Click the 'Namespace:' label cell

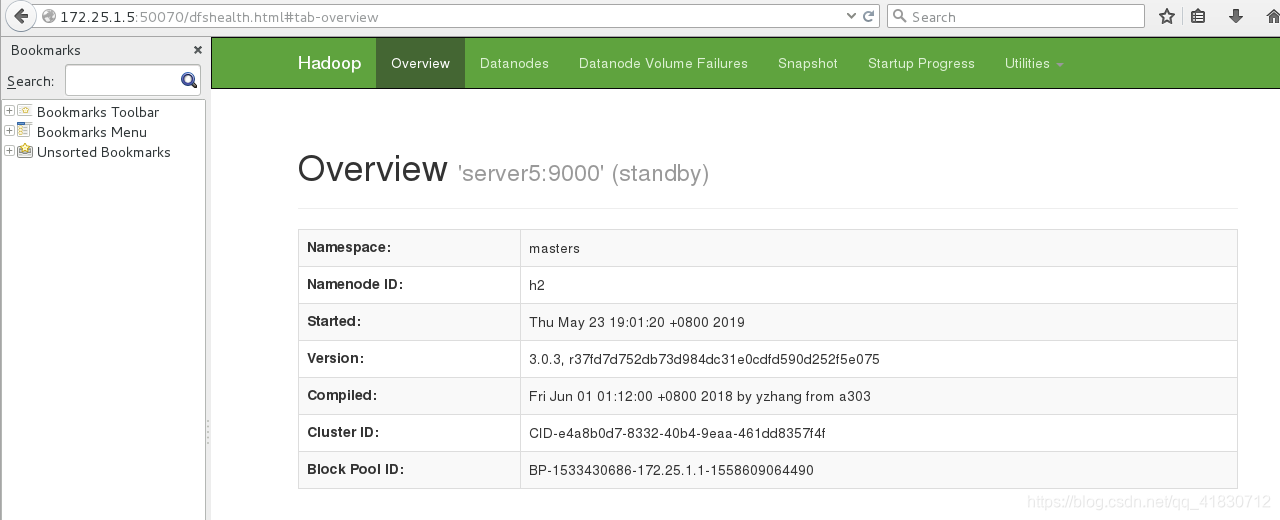[409, 248]
